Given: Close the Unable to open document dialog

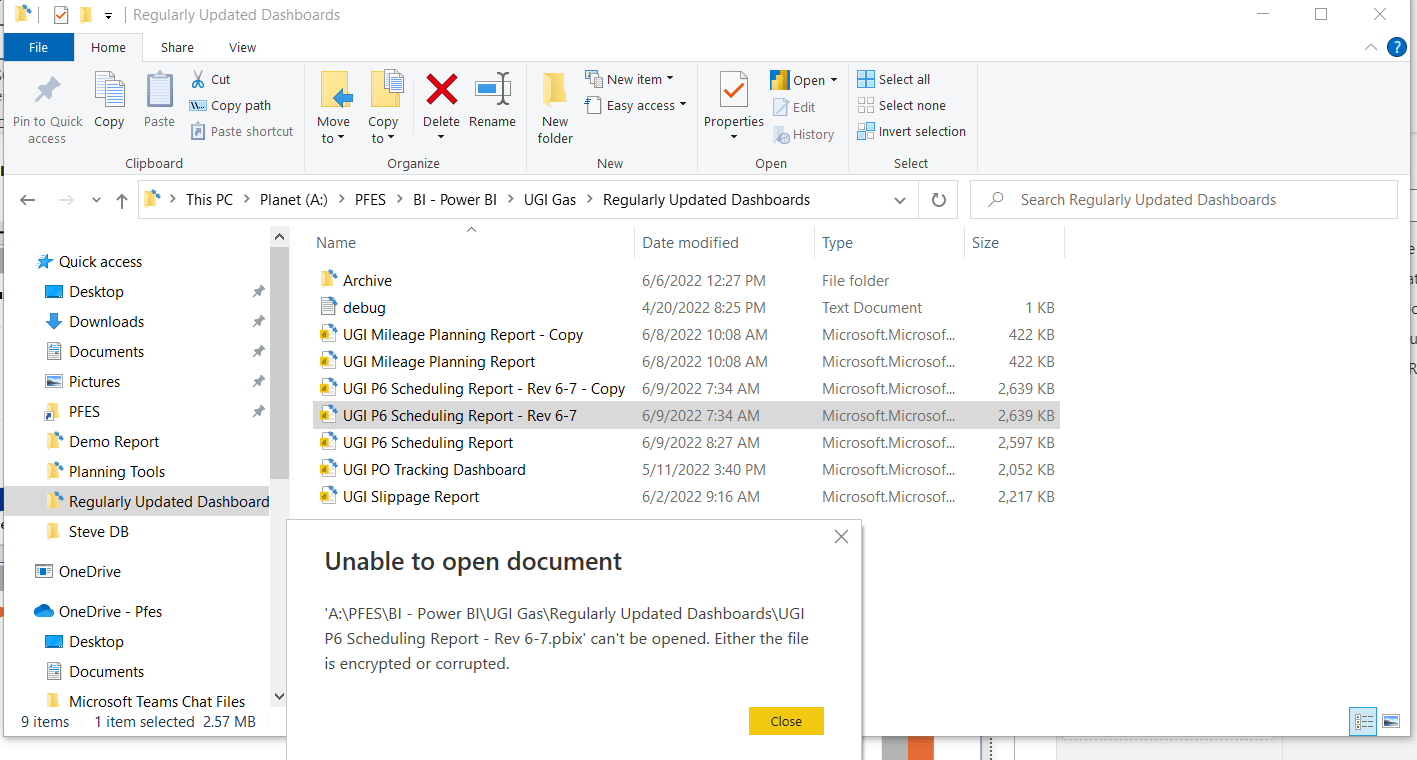Looking at the screenshot, I should pyautogui.click(x=786, y=720).
